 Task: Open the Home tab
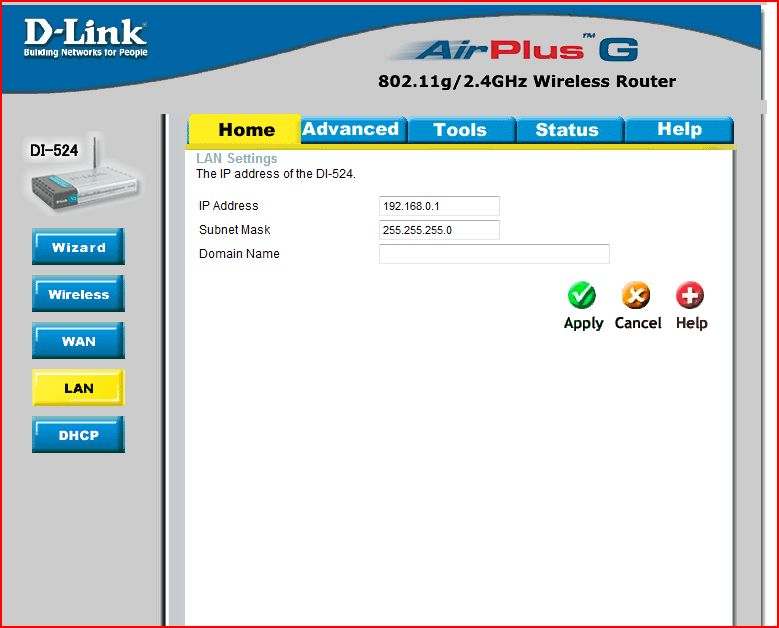(245, 130)
